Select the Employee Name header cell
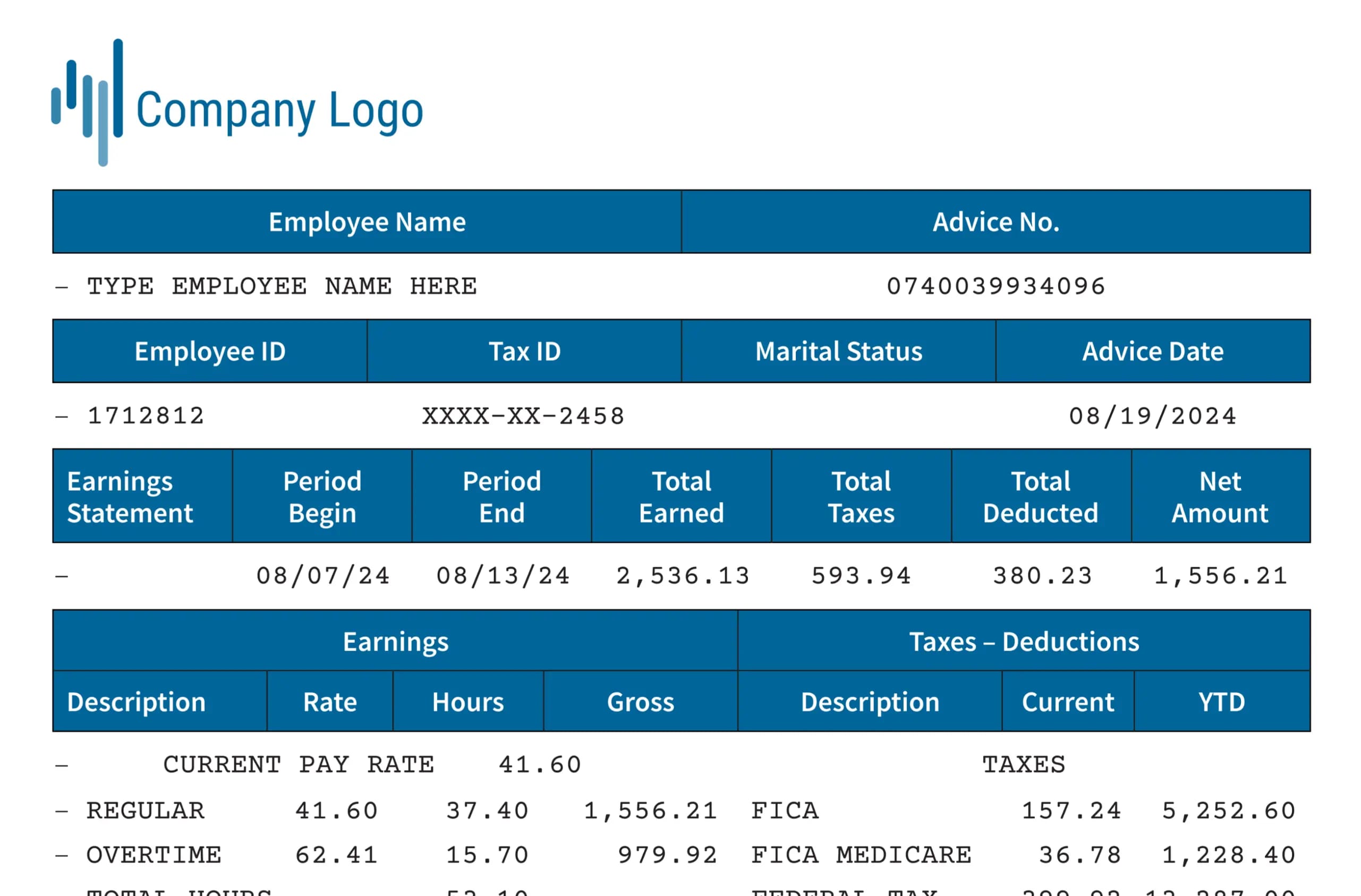 367,222
